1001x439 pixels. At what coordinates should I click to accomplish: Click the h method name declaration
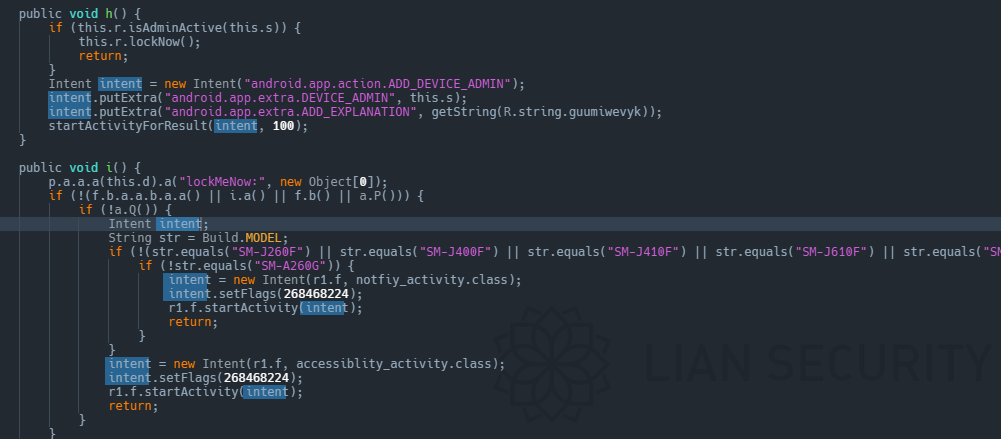click(109, 14)
